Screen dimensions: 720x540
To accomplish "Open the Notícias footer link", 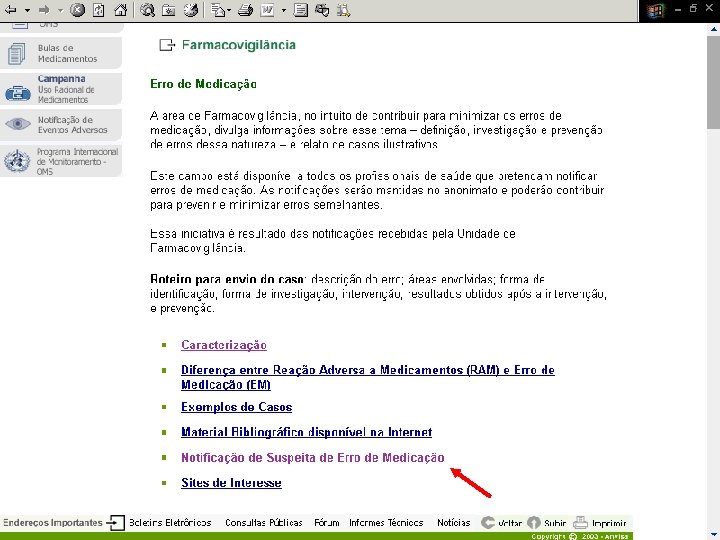I will pyautogui.click(x=454, y=523).
